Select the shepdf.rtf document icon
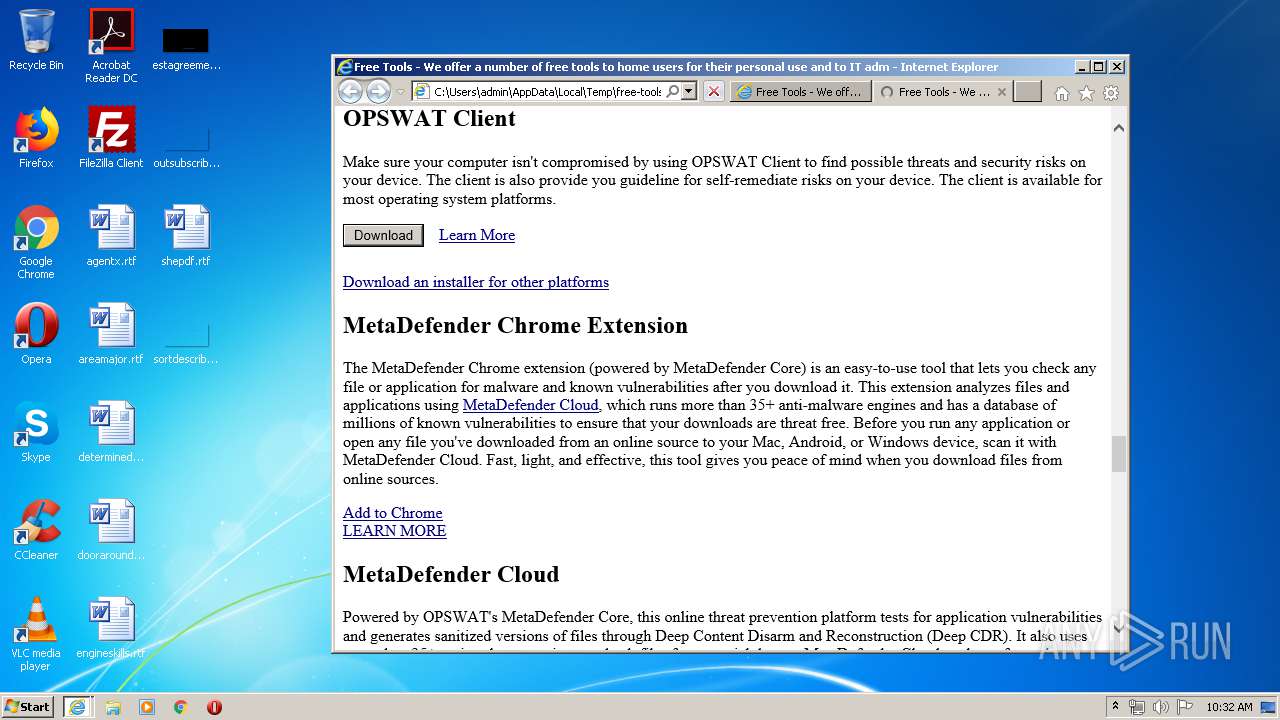 coord(186,236)
